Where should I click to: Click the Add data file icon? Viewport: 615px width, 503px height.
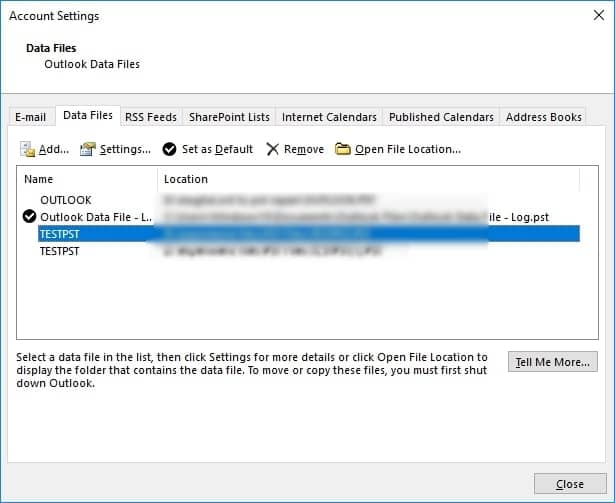coord(28,149)
